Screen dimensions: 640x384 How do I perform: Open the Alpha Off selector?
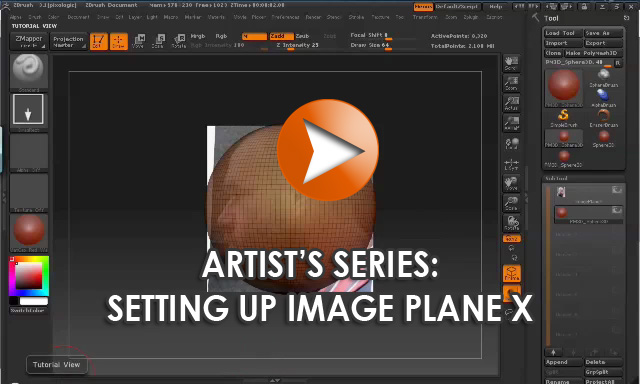(29, 153)
